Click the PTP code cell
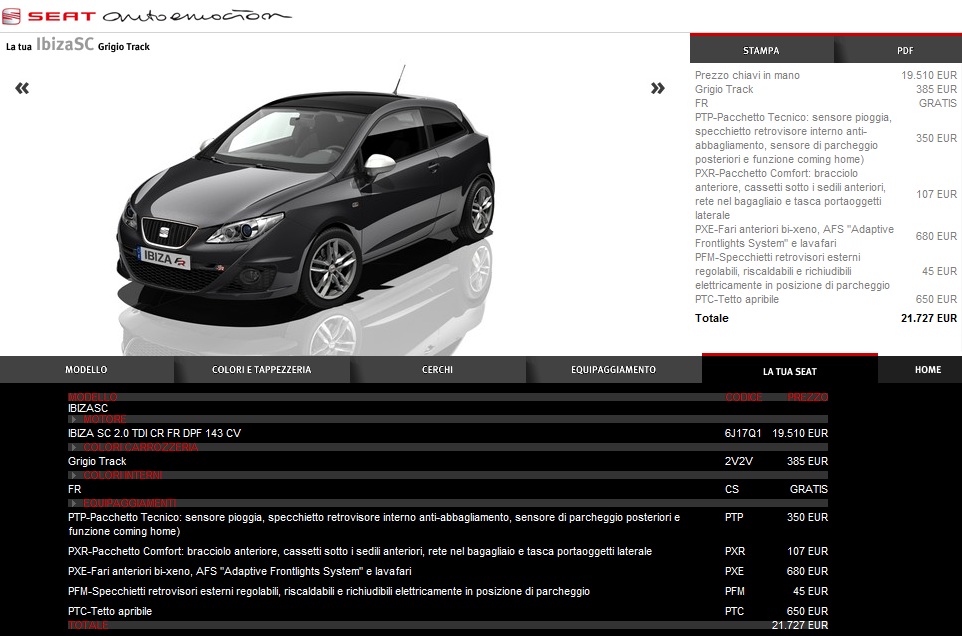 (x=734, y=517)
